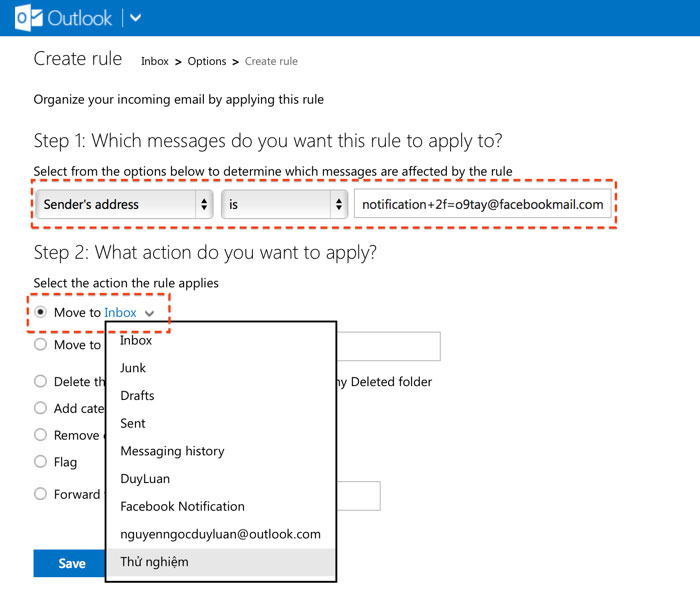Focus the sender email address field
This screenshot has width=700, height=595.
click(483, 204)
